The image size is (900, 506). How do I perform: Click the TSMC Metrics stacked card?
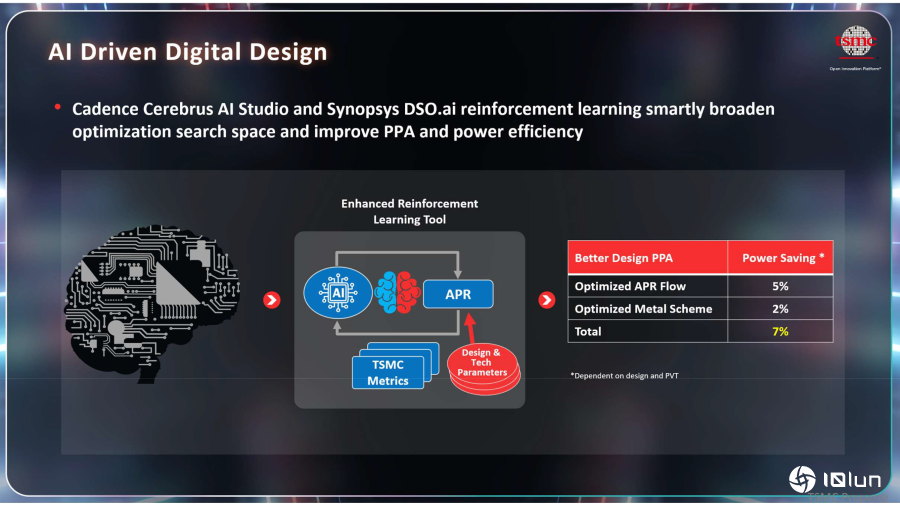coord(387,373)
